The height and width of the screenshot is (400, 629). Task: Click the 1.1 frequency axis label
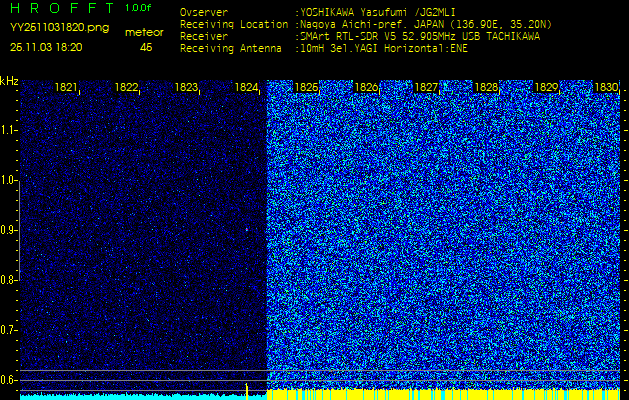pyautogui.click(x=7, y=130)
